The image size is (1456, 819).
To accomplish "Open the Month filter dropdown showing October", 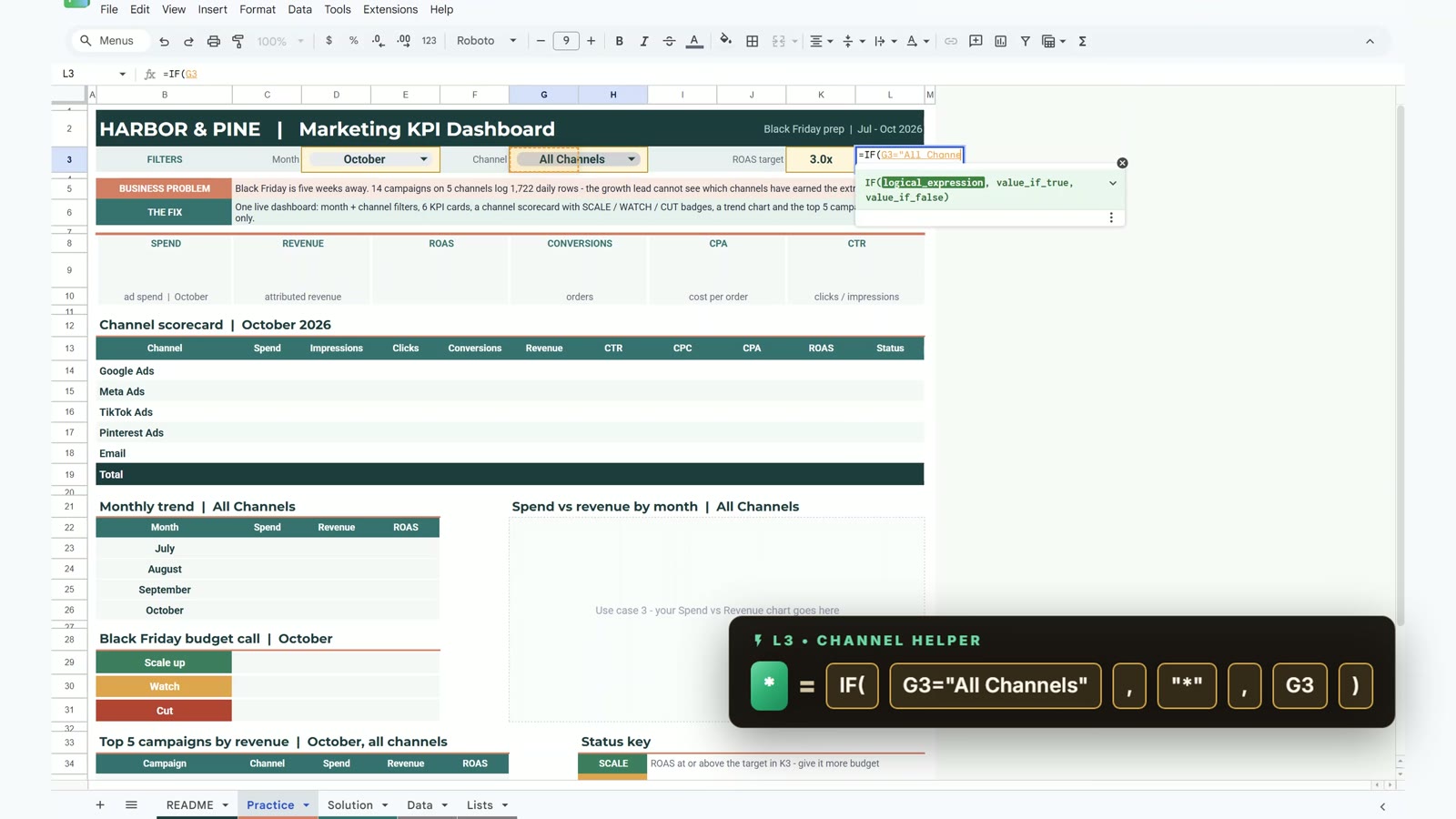I will [x=370, y=159].
